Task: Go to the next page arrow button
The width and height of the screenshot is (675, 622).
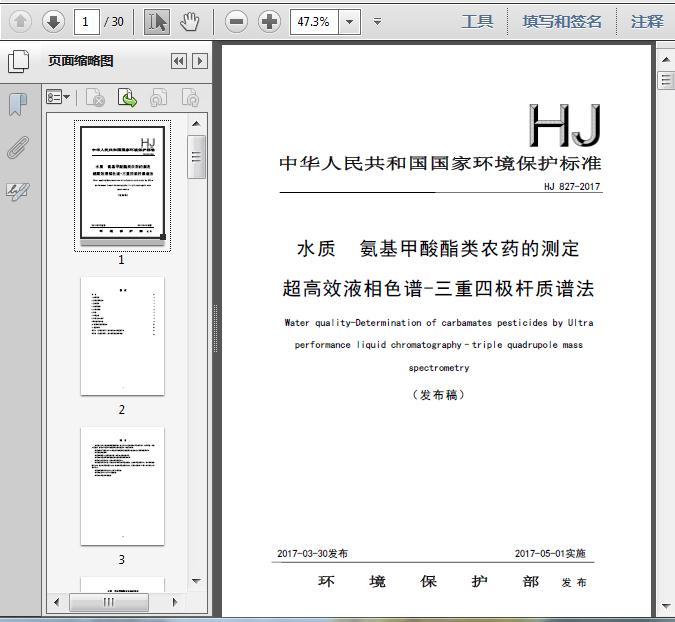Action: point(53,21)
